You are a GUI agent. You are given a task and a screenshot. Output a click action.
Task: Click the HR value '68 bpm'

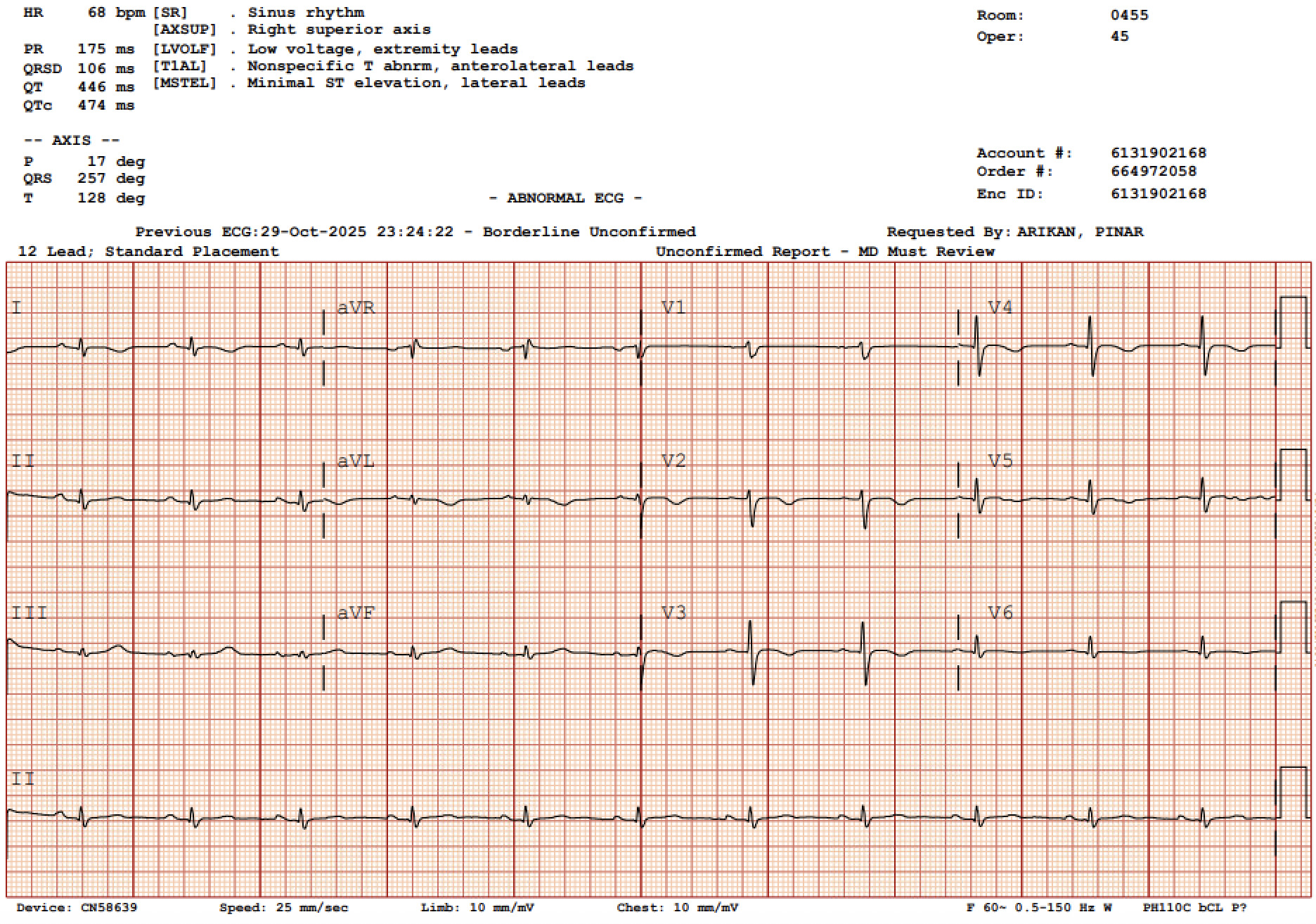(117, 13)
